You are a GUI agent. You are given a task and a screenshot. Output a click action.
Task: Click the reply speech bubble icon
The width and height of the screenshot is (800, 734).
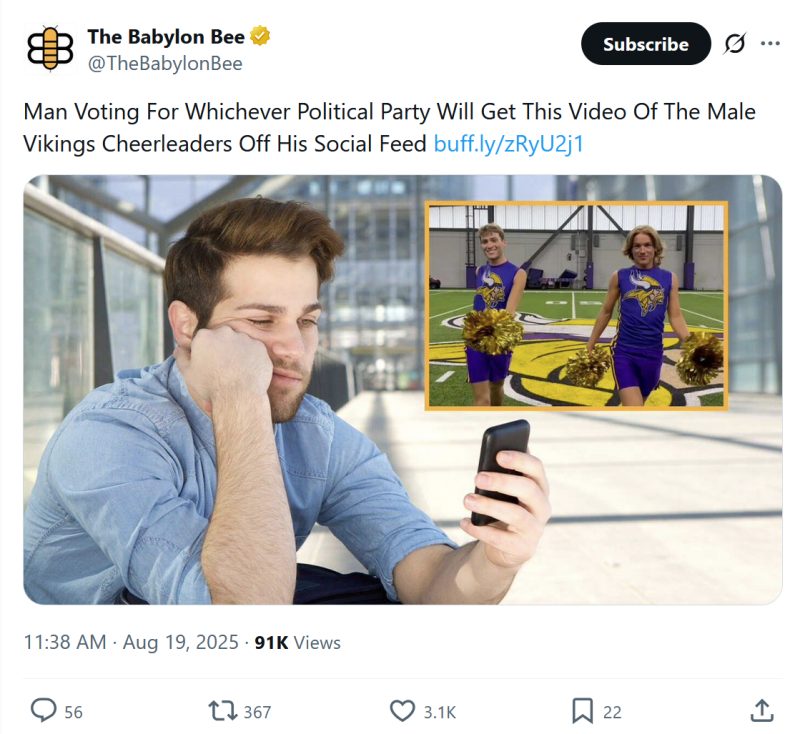pyautogui.click(x=43, y=711)
